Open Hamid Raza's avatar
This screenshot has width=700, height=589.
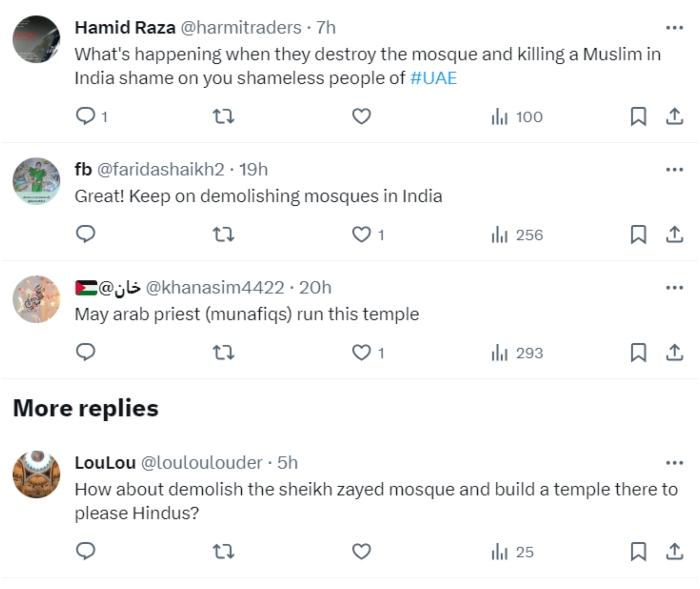[36, 39]
